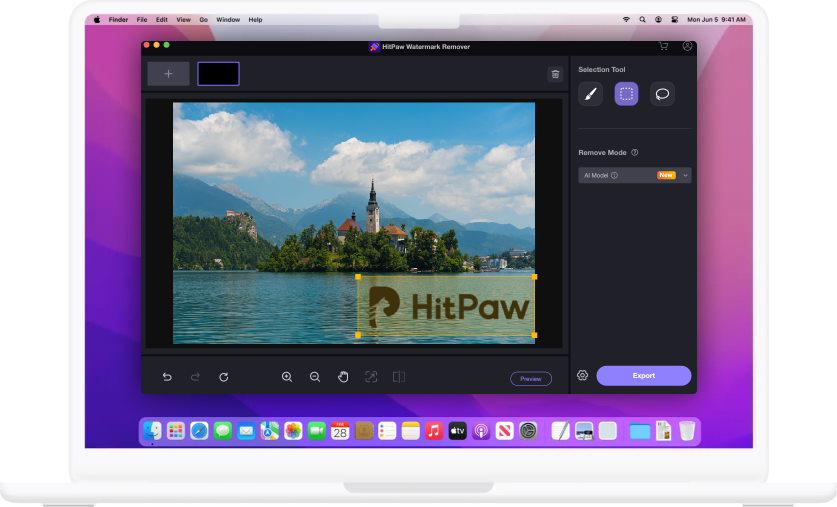Click the Export button
Screen dimensions: 837x507
(644, 376)
